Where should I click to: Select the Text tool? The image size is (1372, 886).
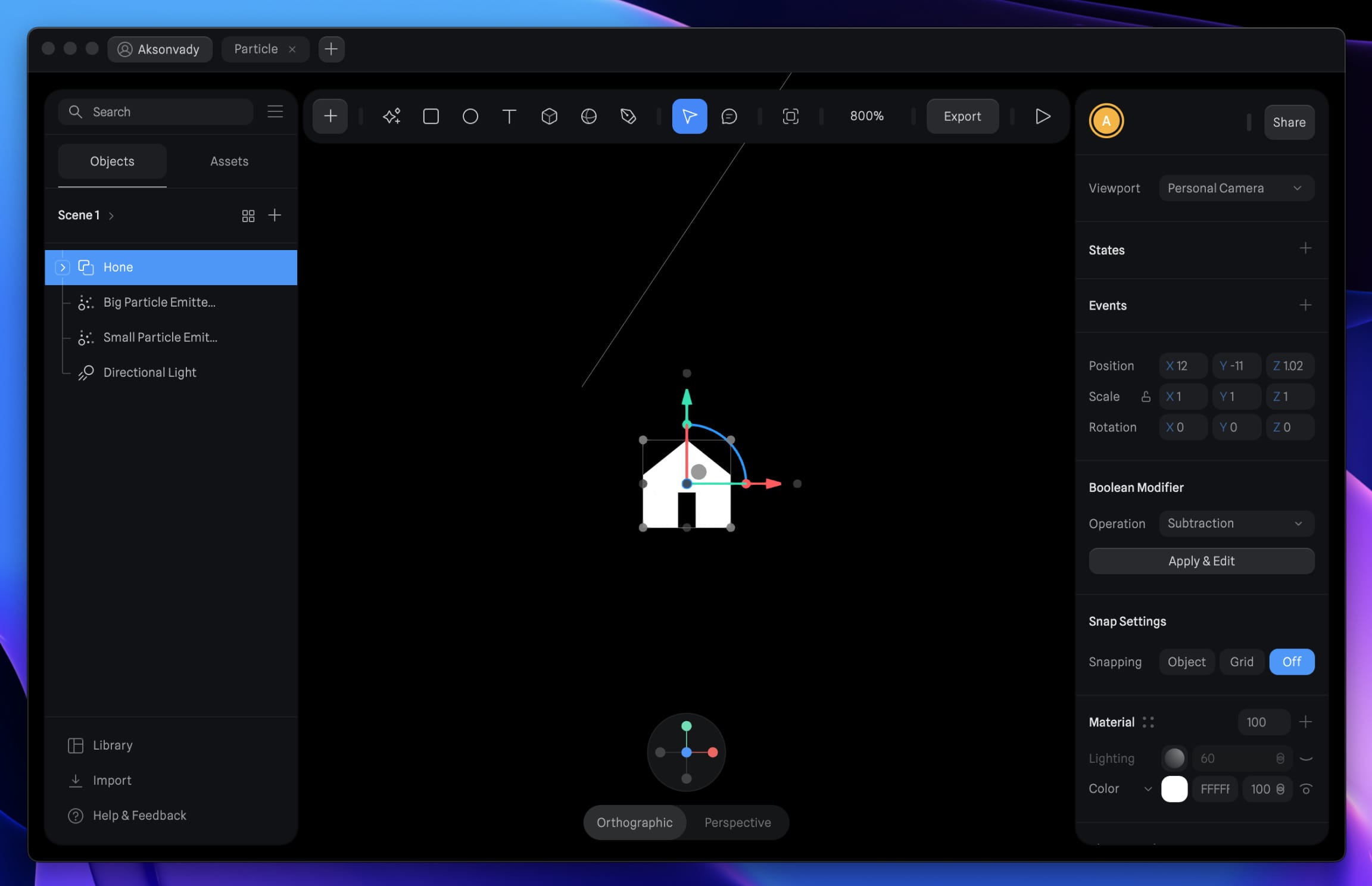click(x=509, y=116)
